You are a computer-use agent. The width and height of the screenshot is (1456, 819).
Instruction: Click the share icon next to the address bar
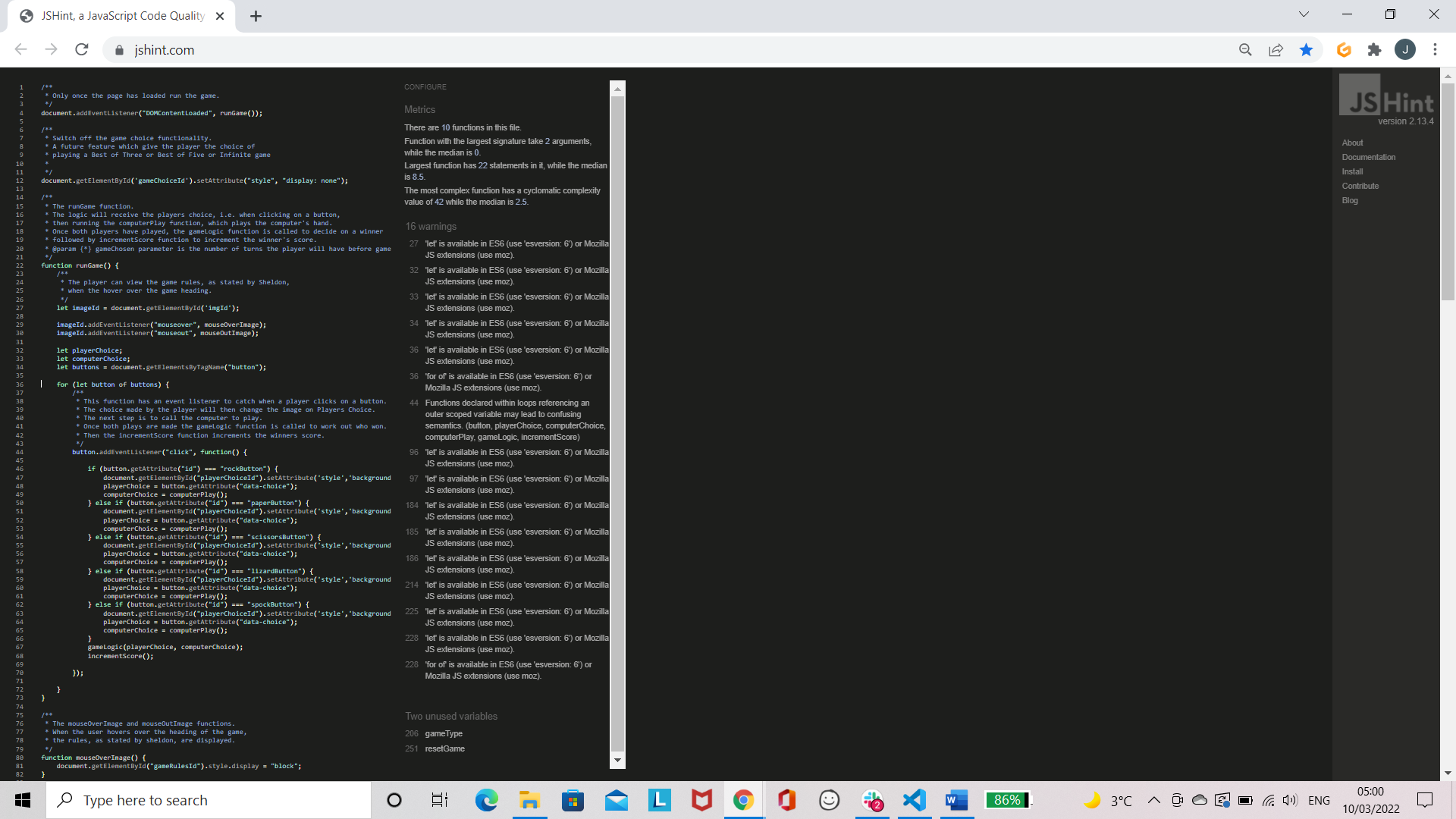[1276, 49]
